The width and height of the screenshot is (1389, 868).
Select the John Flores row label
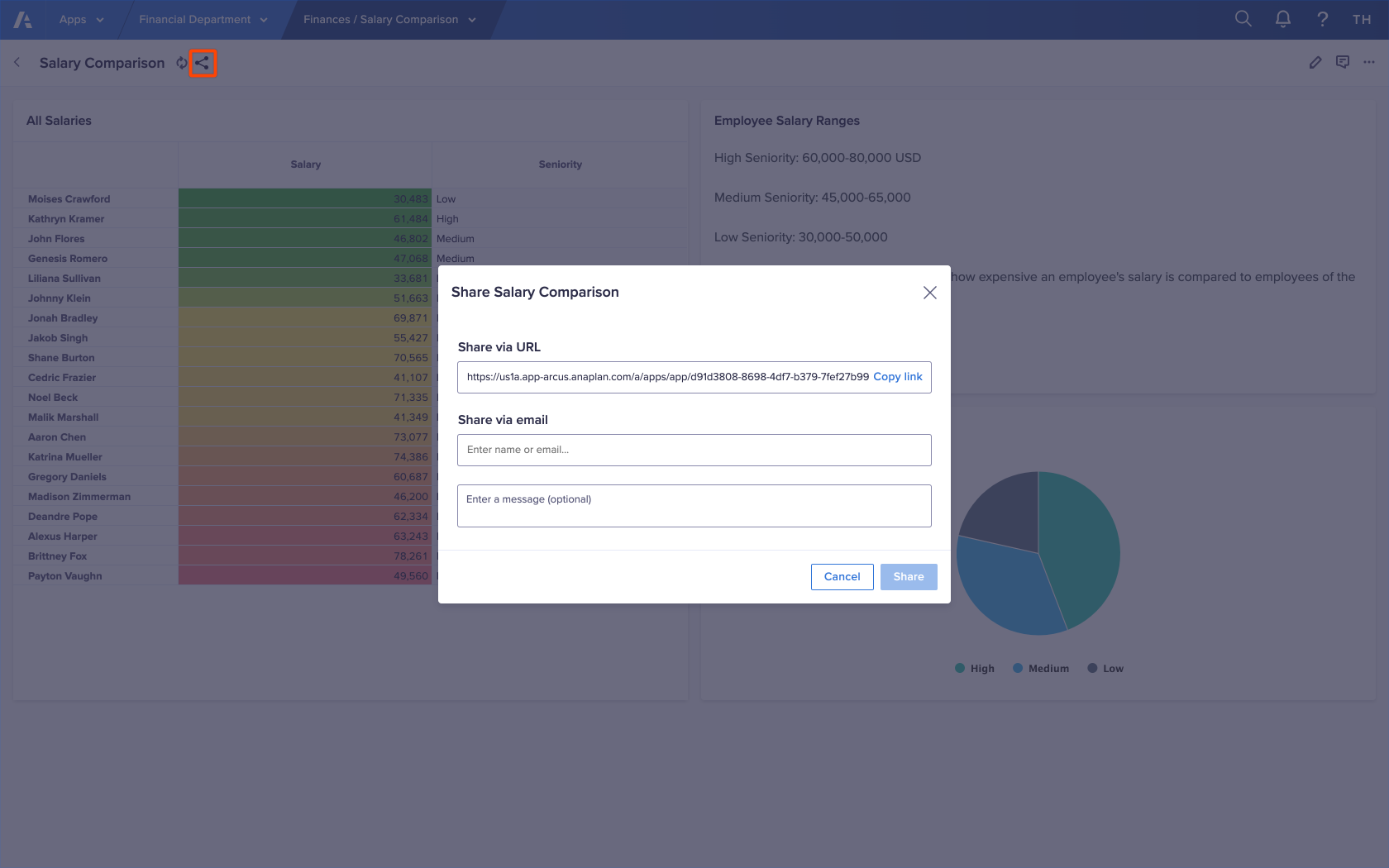point(56,239)
